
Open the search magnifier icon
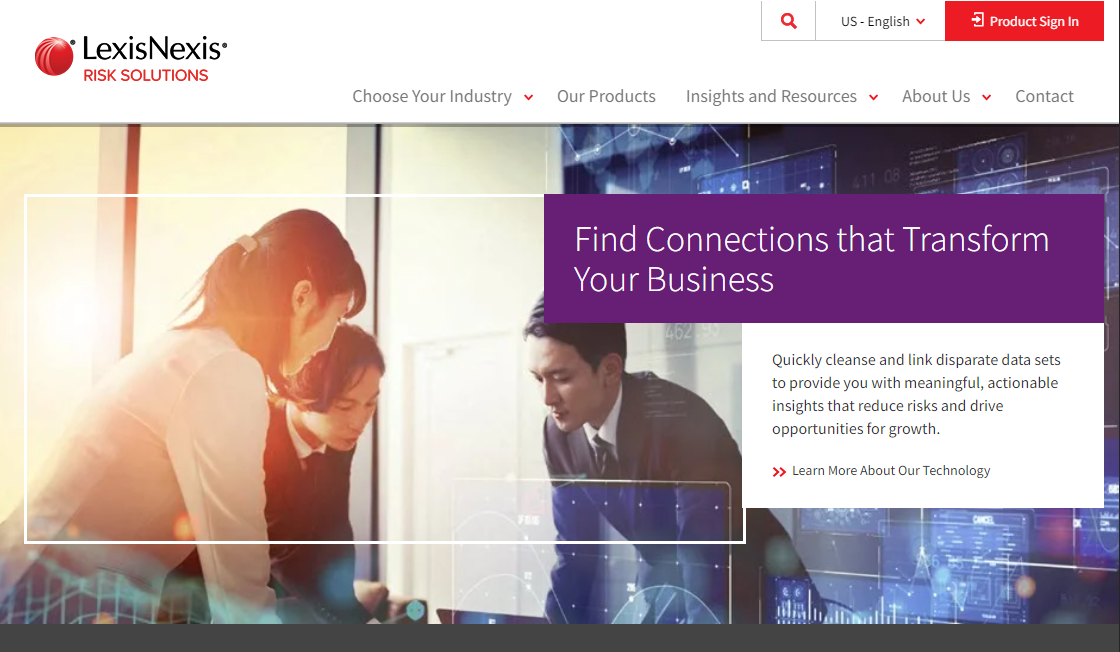[x=789, y=21]
